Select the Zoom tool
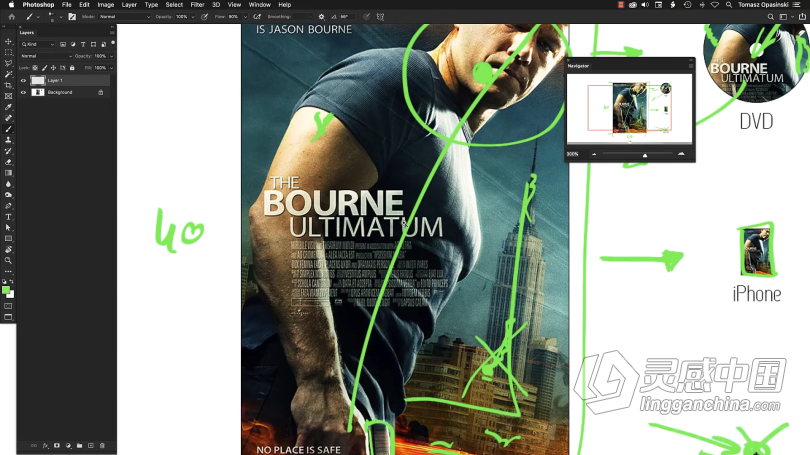The image size is (810, 455). (8, 260)
